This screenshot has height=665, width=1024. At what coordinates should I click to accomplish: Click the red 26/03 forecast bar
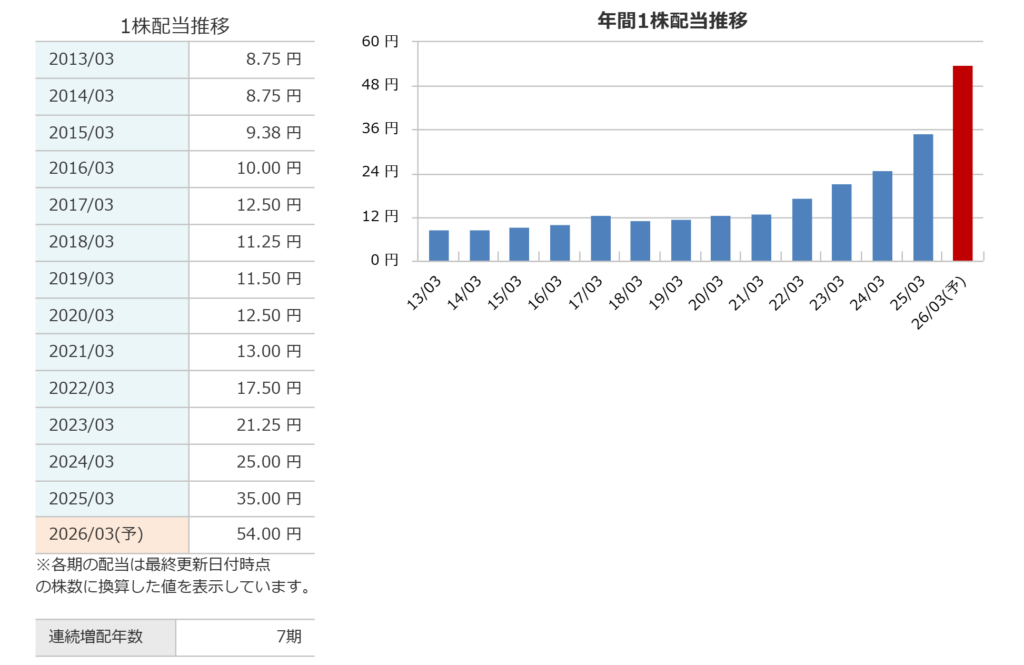962,163
